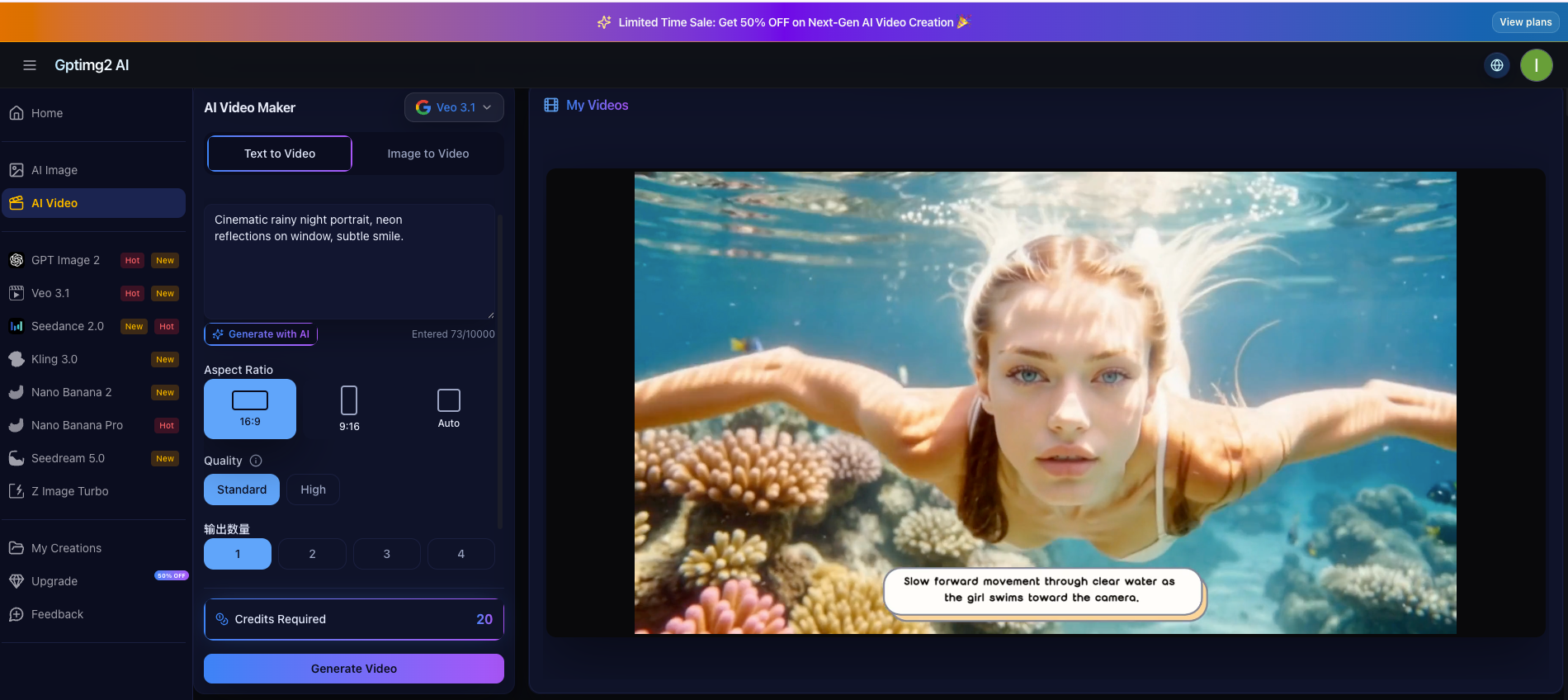The image size is (1568, 700).
Task: Click the Aspect Ratio label
Action: click(x=239, y=370)
